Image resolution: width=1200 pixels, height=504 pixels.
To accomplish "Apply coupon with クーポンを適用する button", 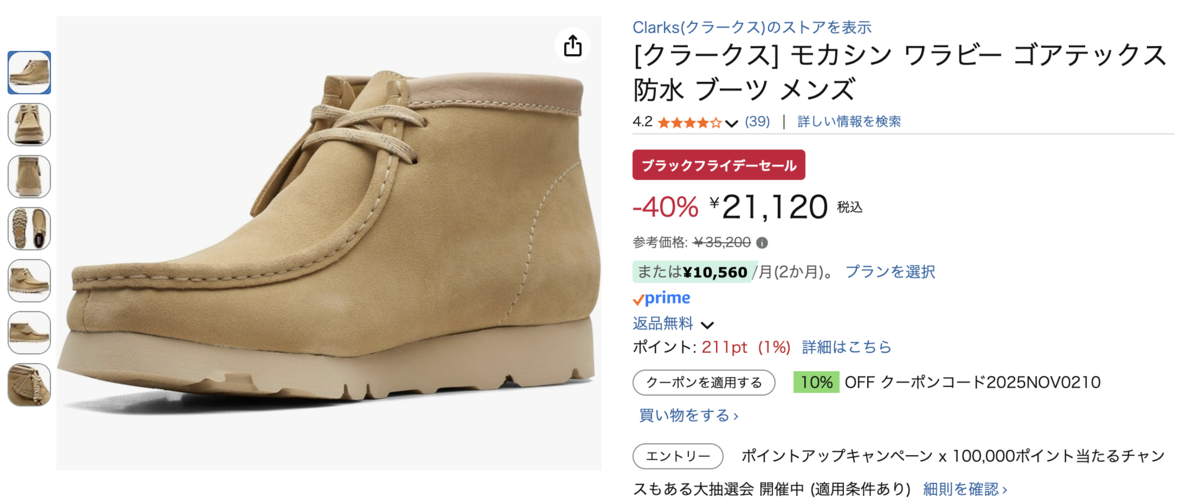I will click(704, 382).
